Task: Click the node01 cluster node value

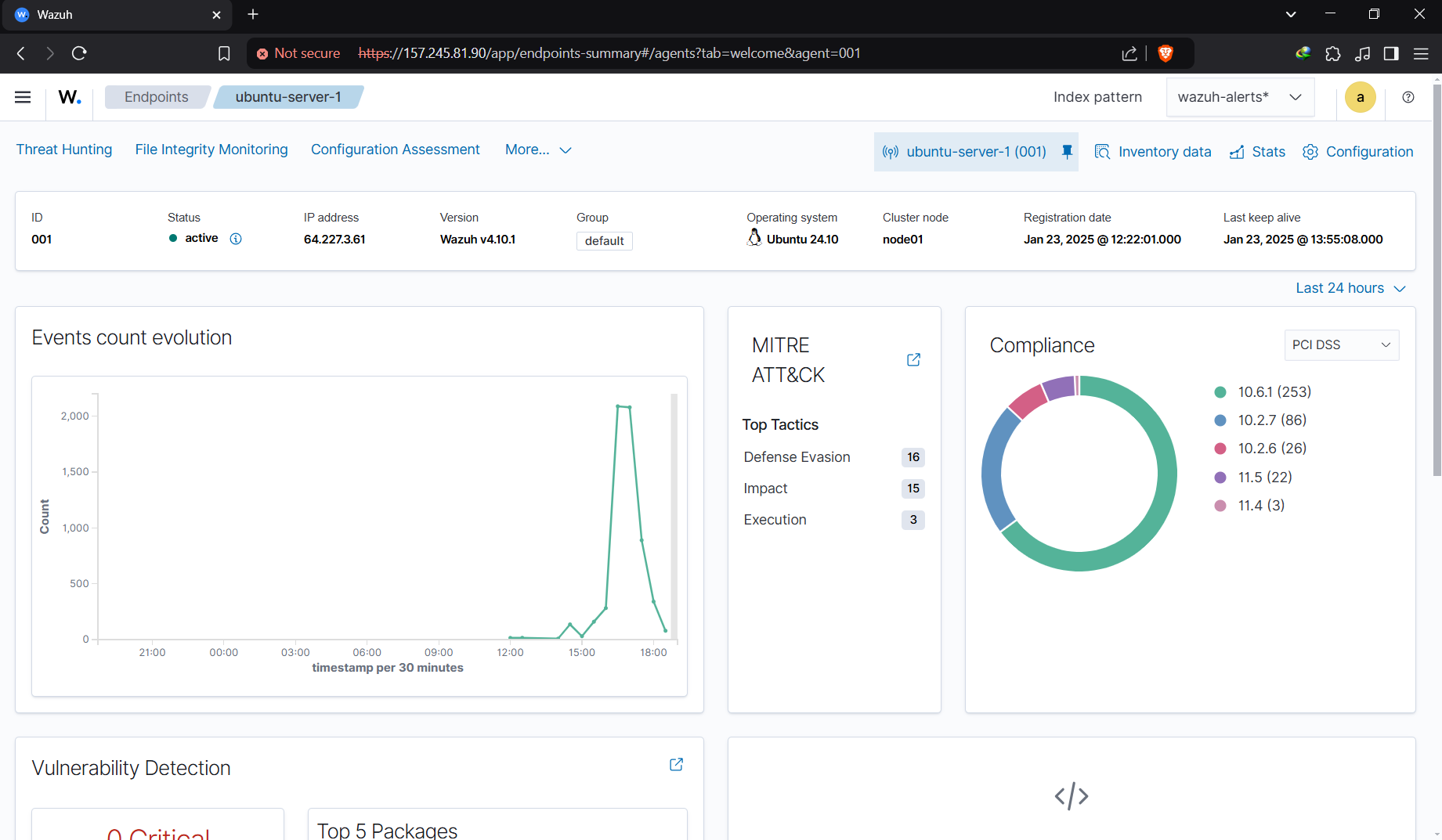Action: pyautogui.click(x=902, y=240)
